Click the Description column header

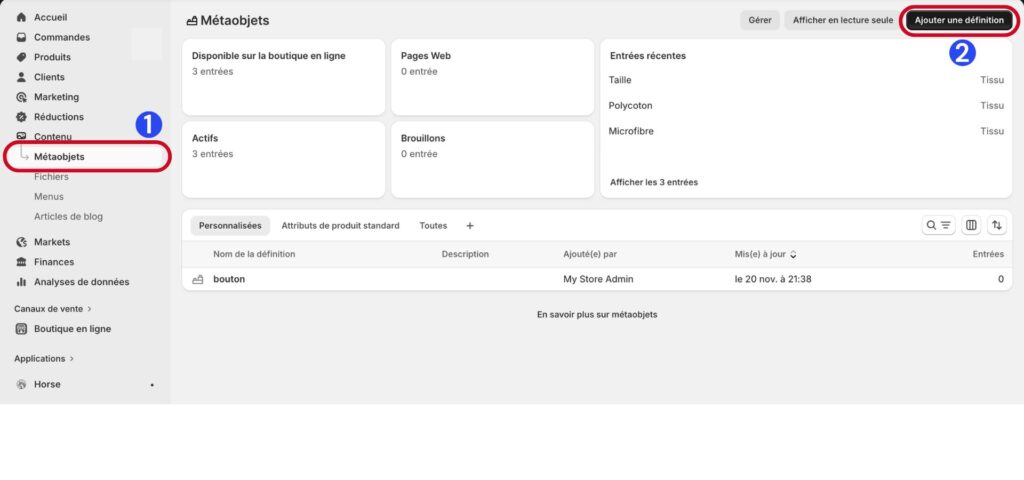(x=465, y=254)
